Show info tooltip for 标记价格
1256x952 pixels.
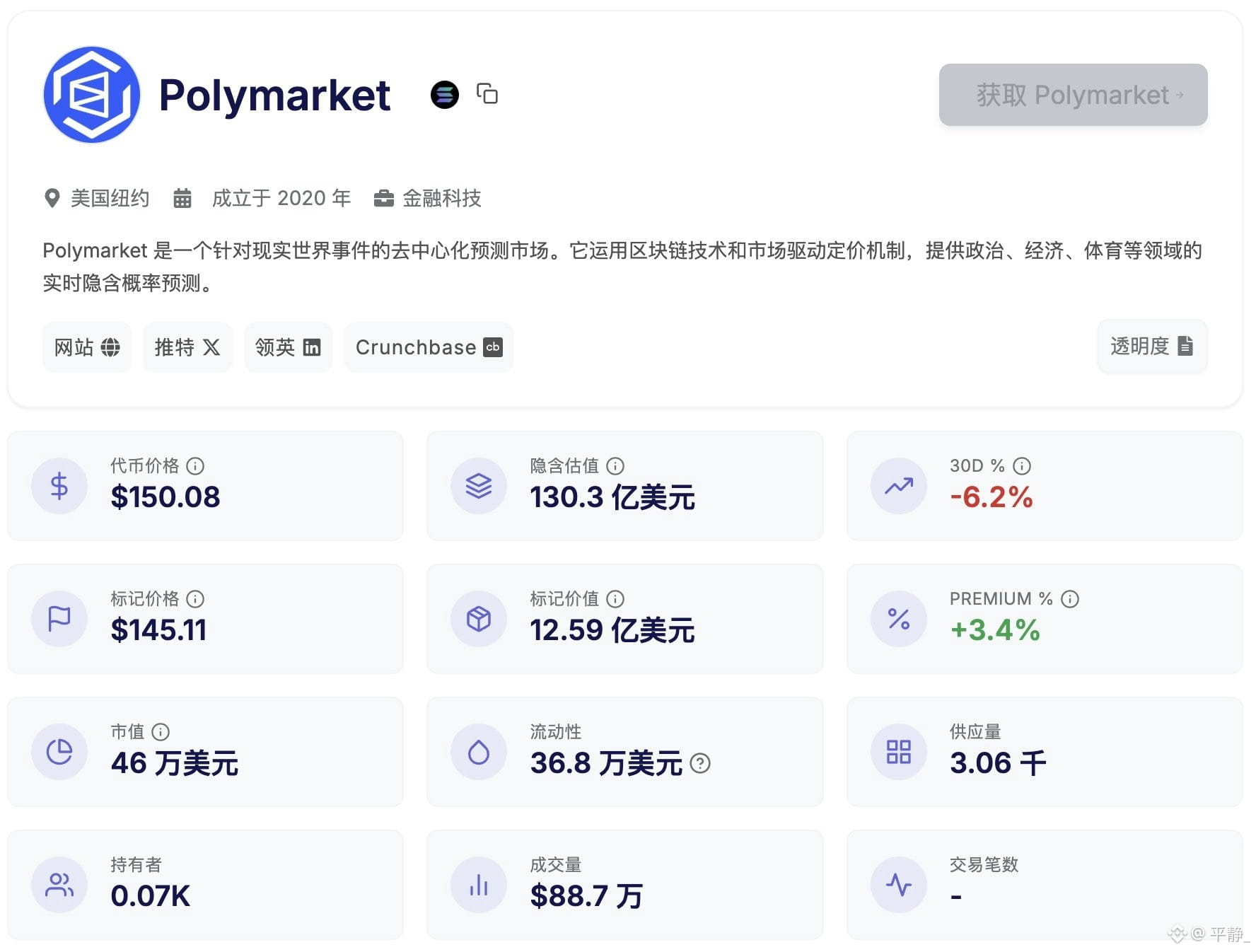tap(195, 599)
